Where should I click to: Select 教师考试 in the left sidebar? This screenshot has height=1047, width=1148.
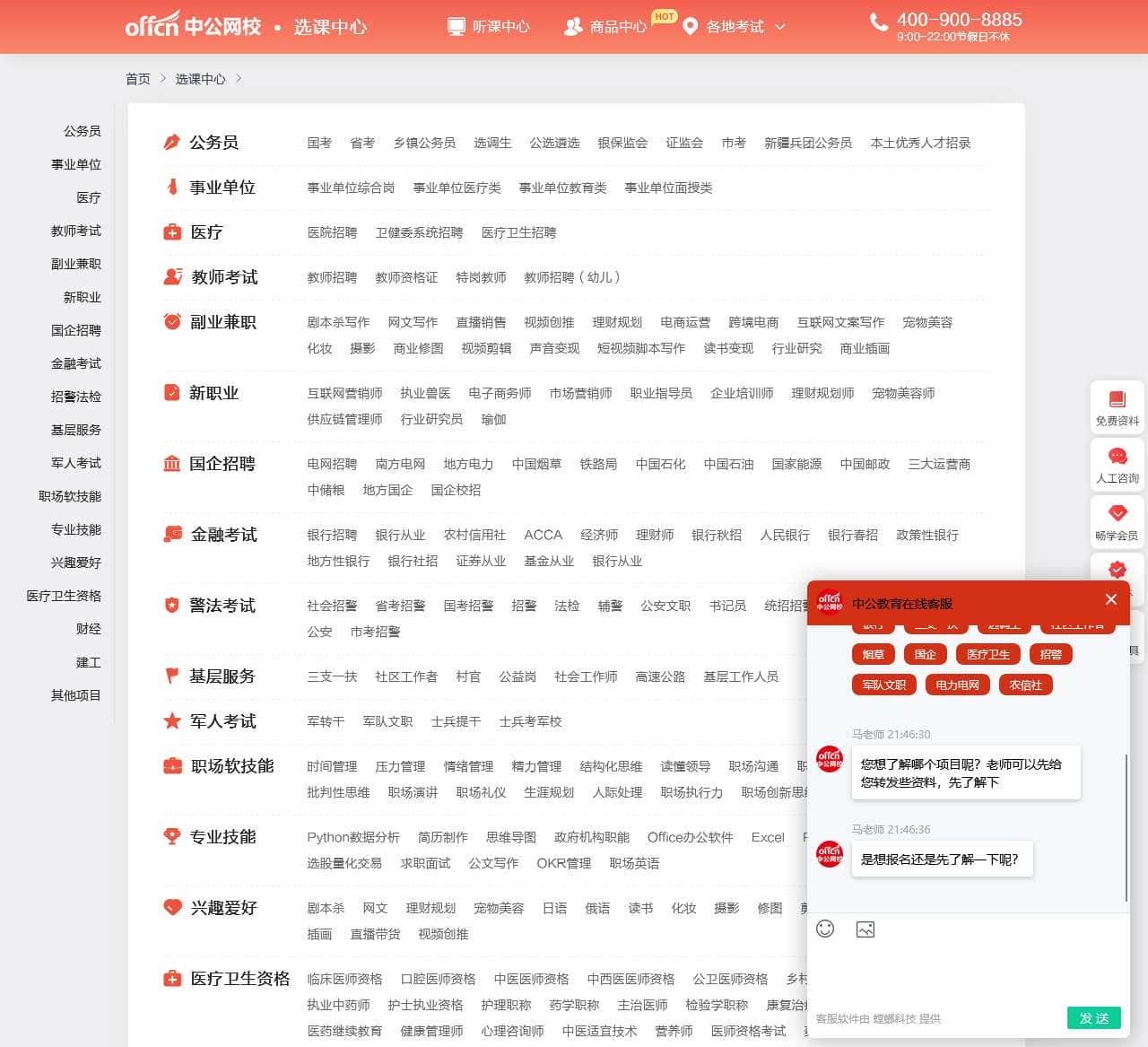click(x=76, y=231)
